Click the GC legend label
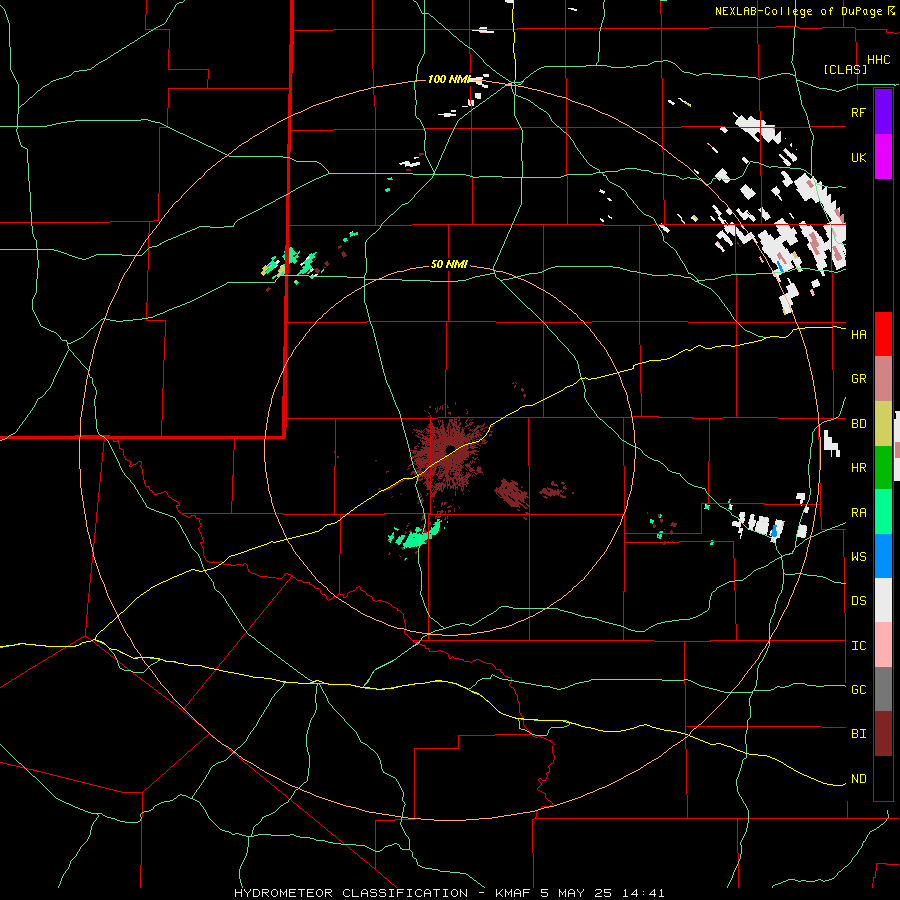 (858, 690)
